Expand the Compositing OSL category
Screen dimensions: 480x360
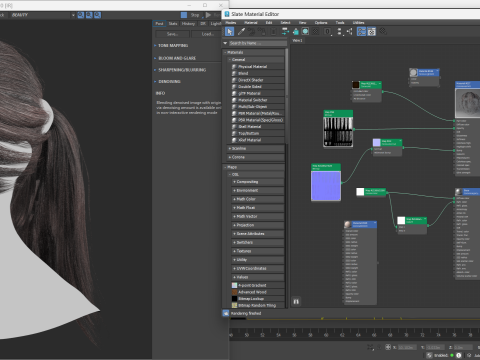point(258,182)
